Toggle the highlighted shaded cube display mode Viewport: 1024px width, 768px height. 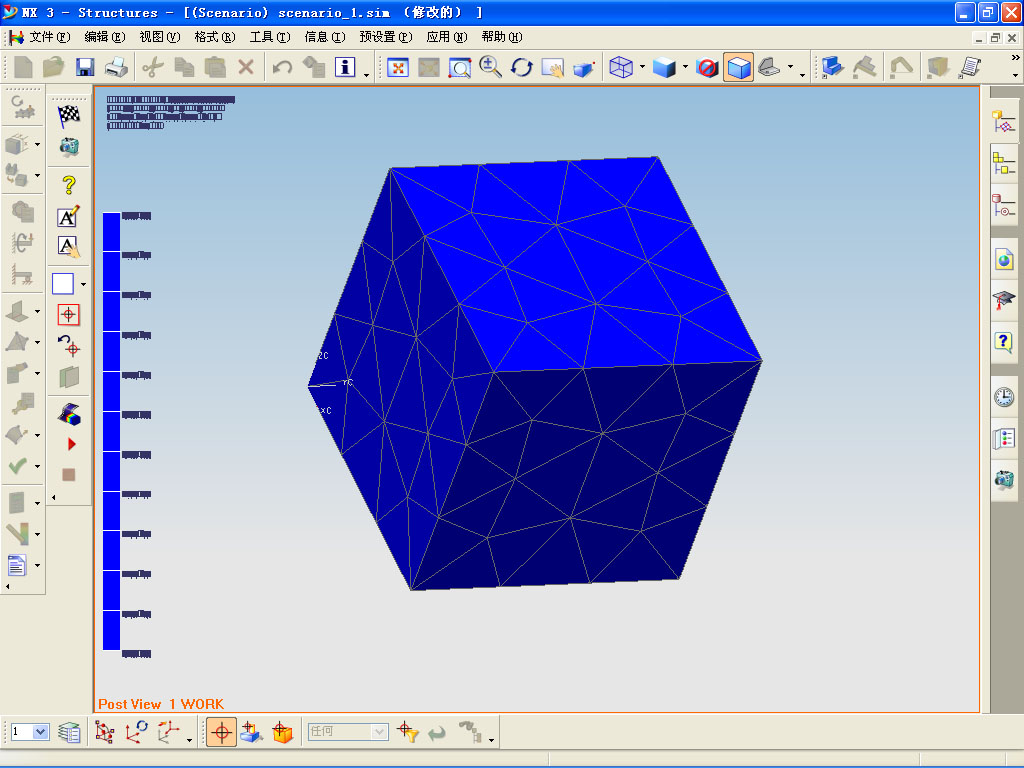[x=739, y=67]
